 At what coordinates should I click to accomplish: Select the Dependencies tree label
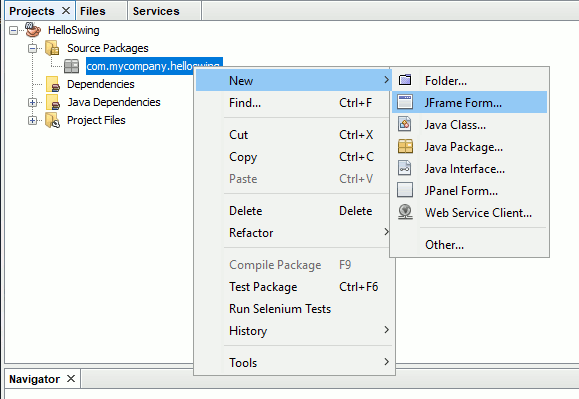(100, 84)
